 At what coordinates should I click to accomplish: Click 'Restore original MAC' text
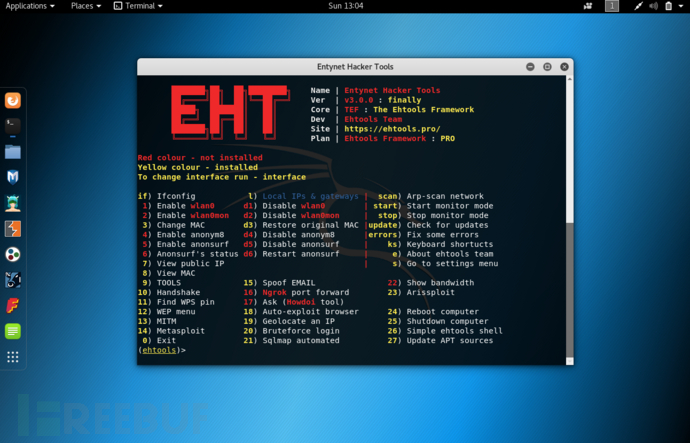(x=311, y=225)
